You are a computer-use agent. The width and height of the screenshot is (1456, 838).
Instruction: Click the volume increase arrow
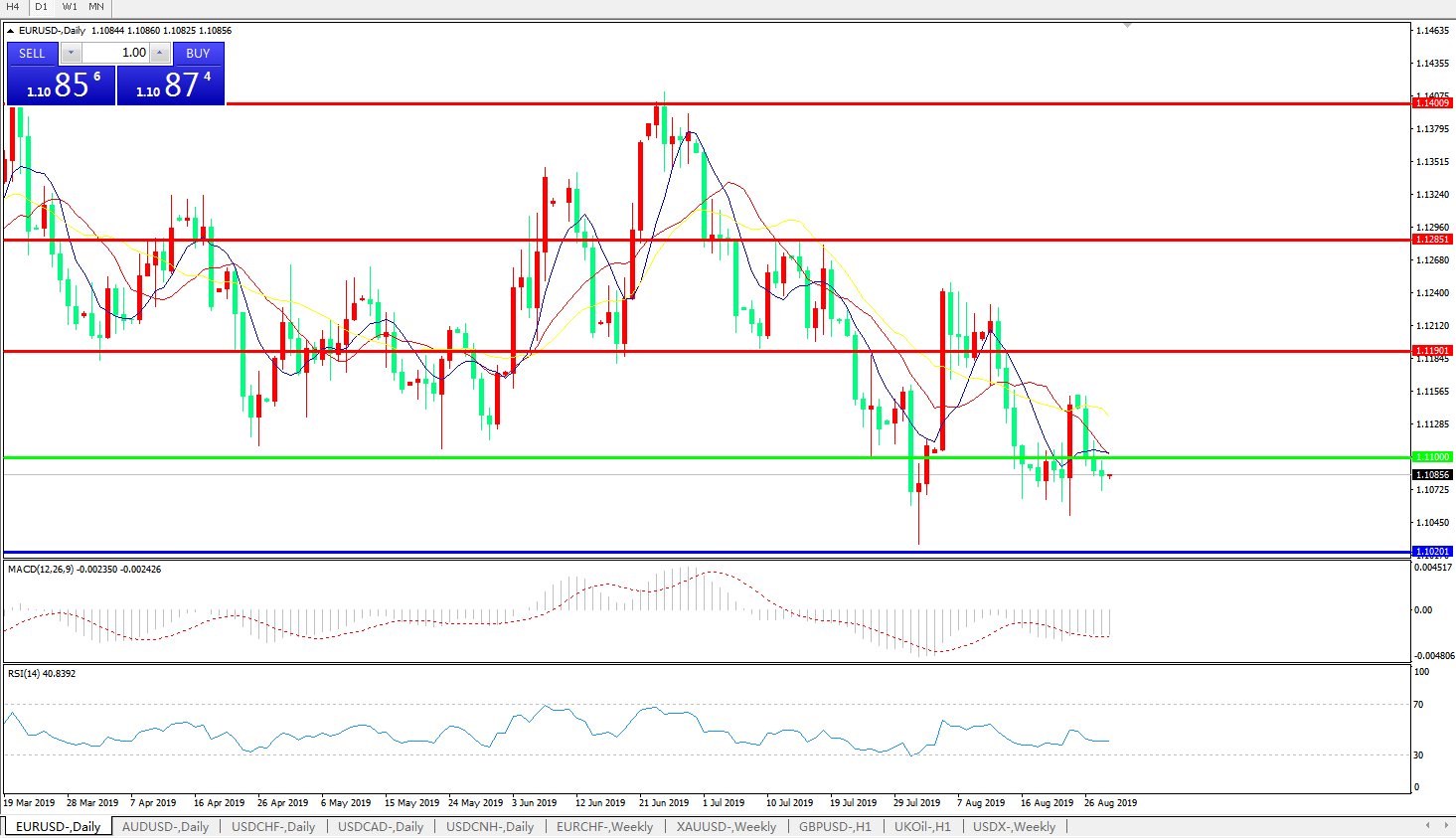(x=160, y=53)
